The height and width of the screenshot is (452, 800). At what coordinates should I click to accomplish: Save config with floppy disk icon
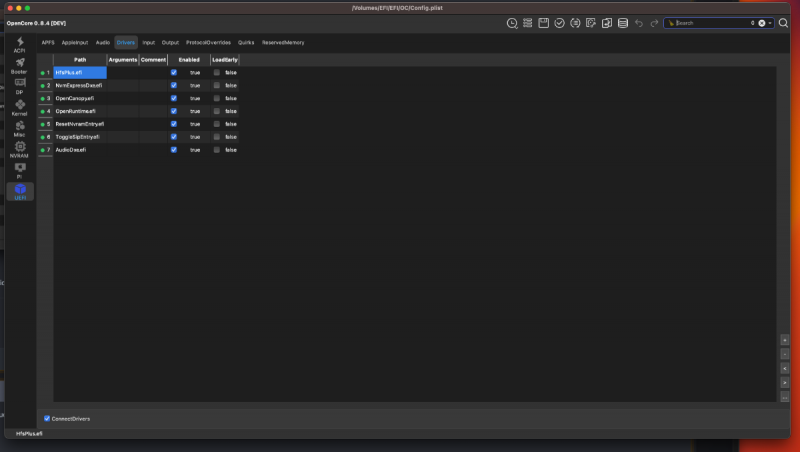(x=543, y=23)
